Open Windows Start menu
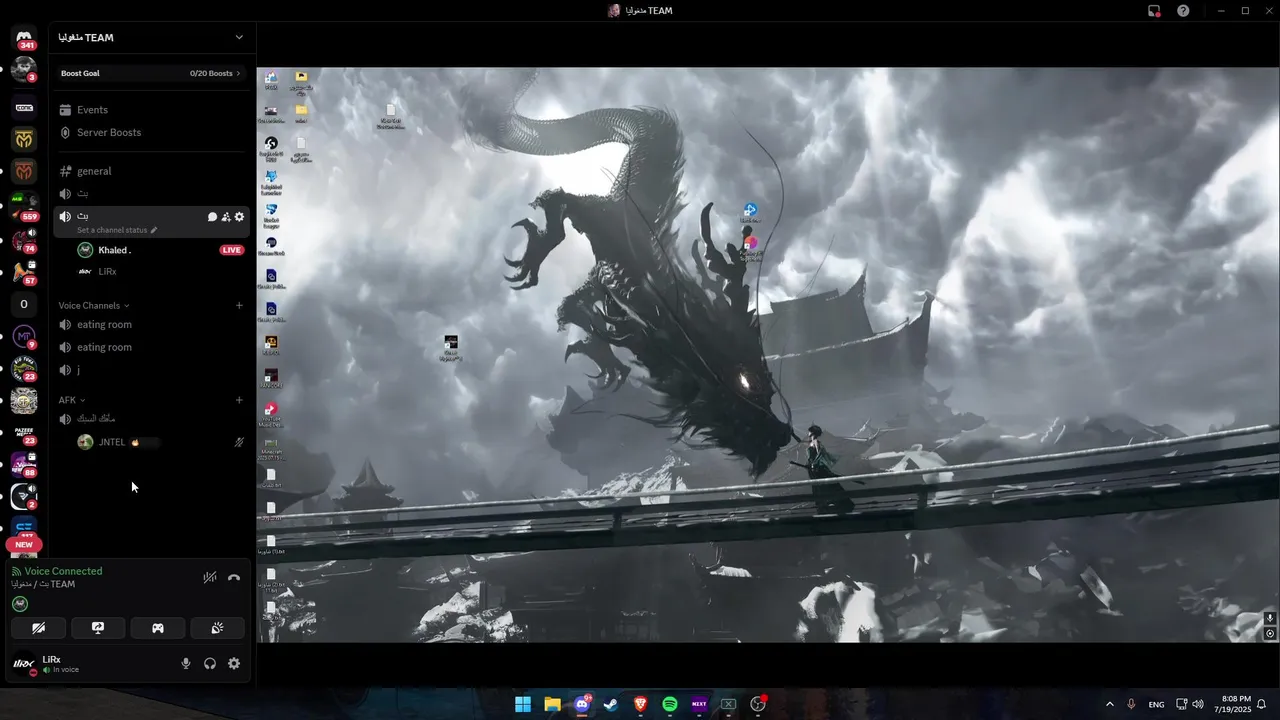 (522, 704)
